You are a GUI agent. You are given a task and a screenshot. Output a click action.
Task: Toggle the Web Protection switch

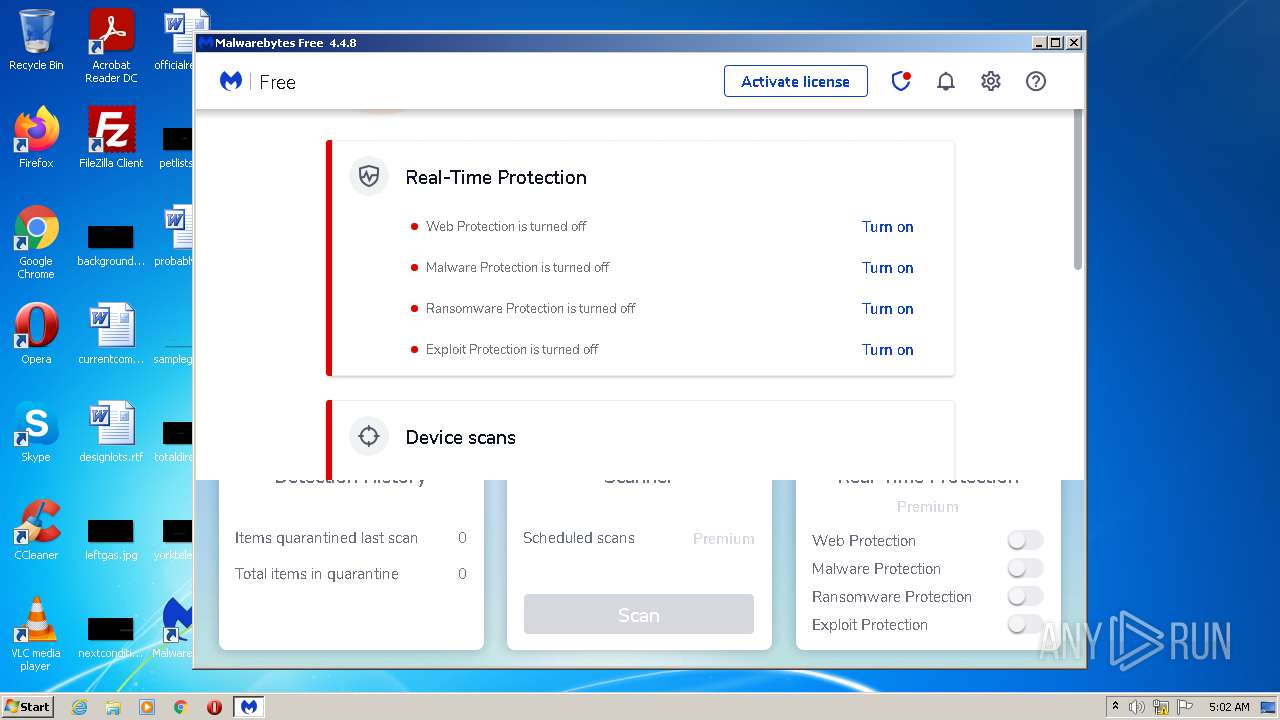(1025, 540)
